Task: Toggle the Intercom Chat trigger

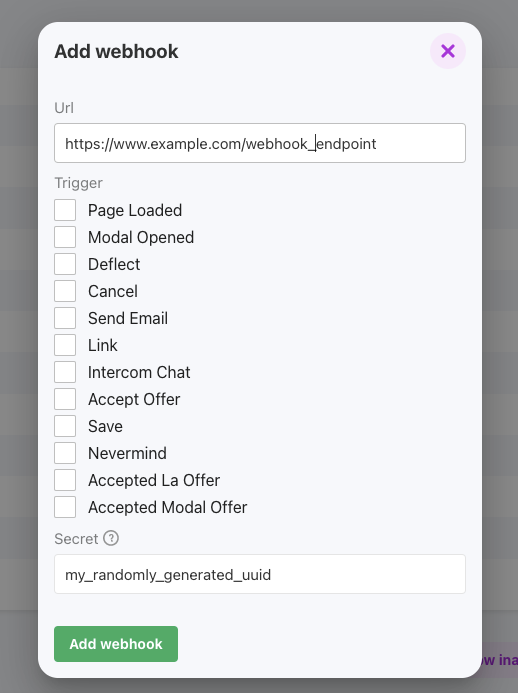Action: point(65,372)
